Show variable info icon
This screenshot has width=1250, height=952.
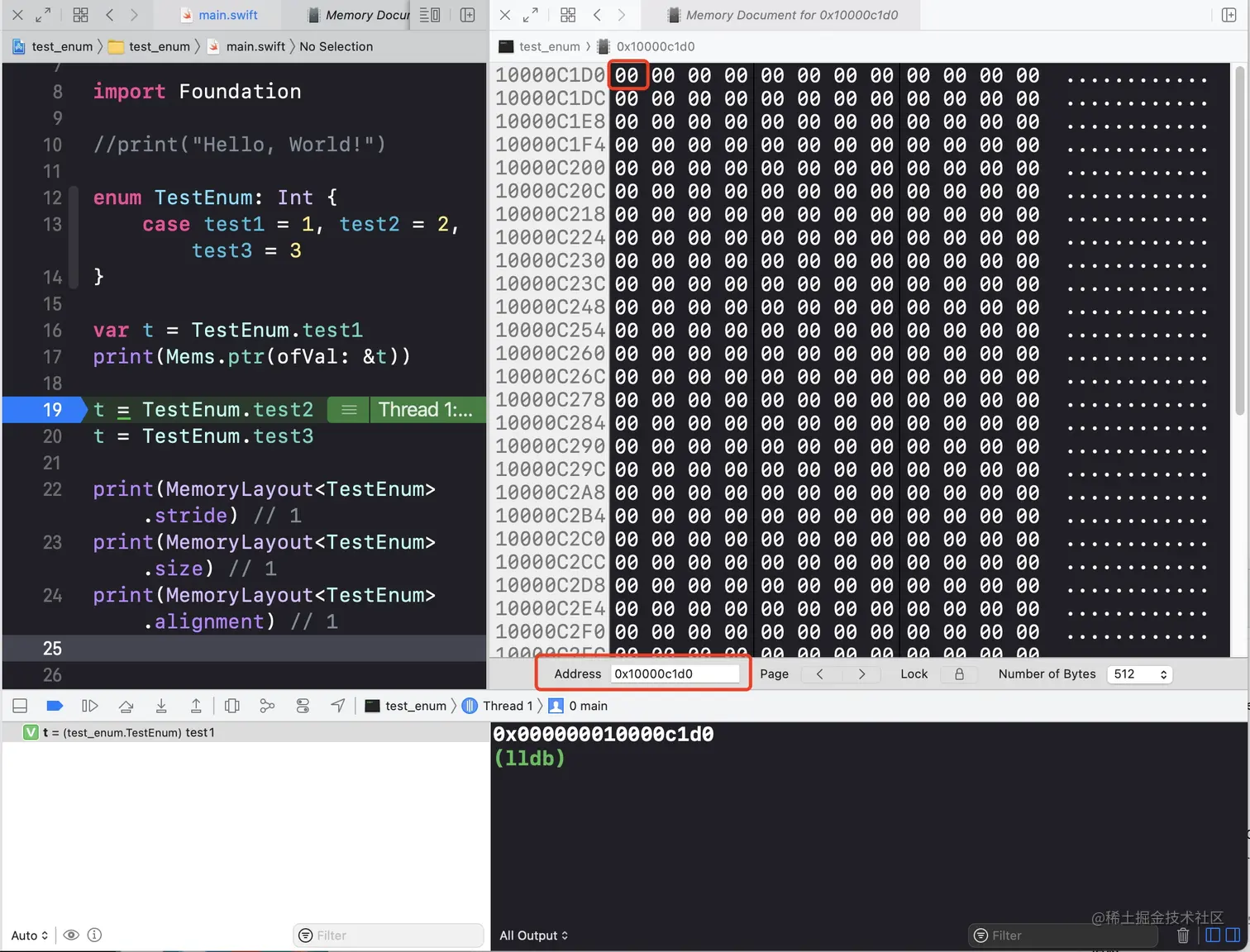94,935
